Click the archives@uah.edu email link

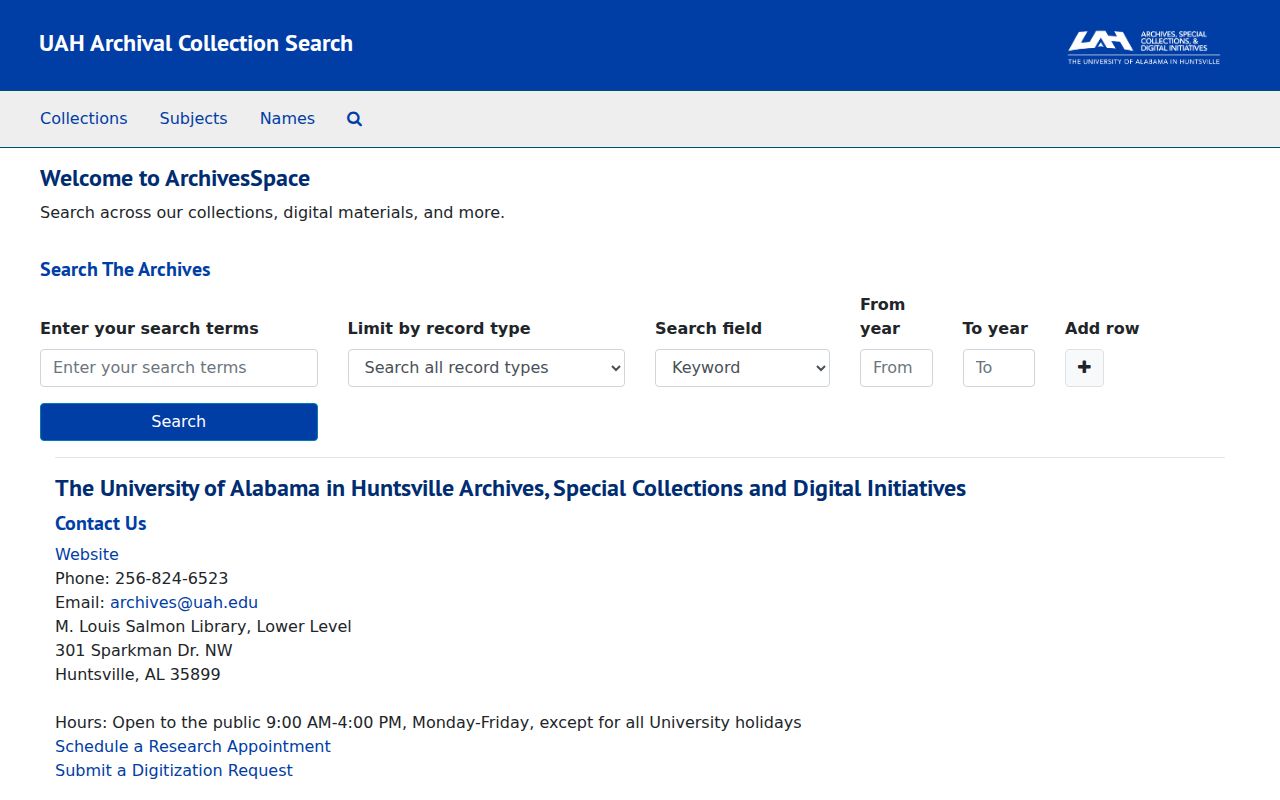point(184,602)
